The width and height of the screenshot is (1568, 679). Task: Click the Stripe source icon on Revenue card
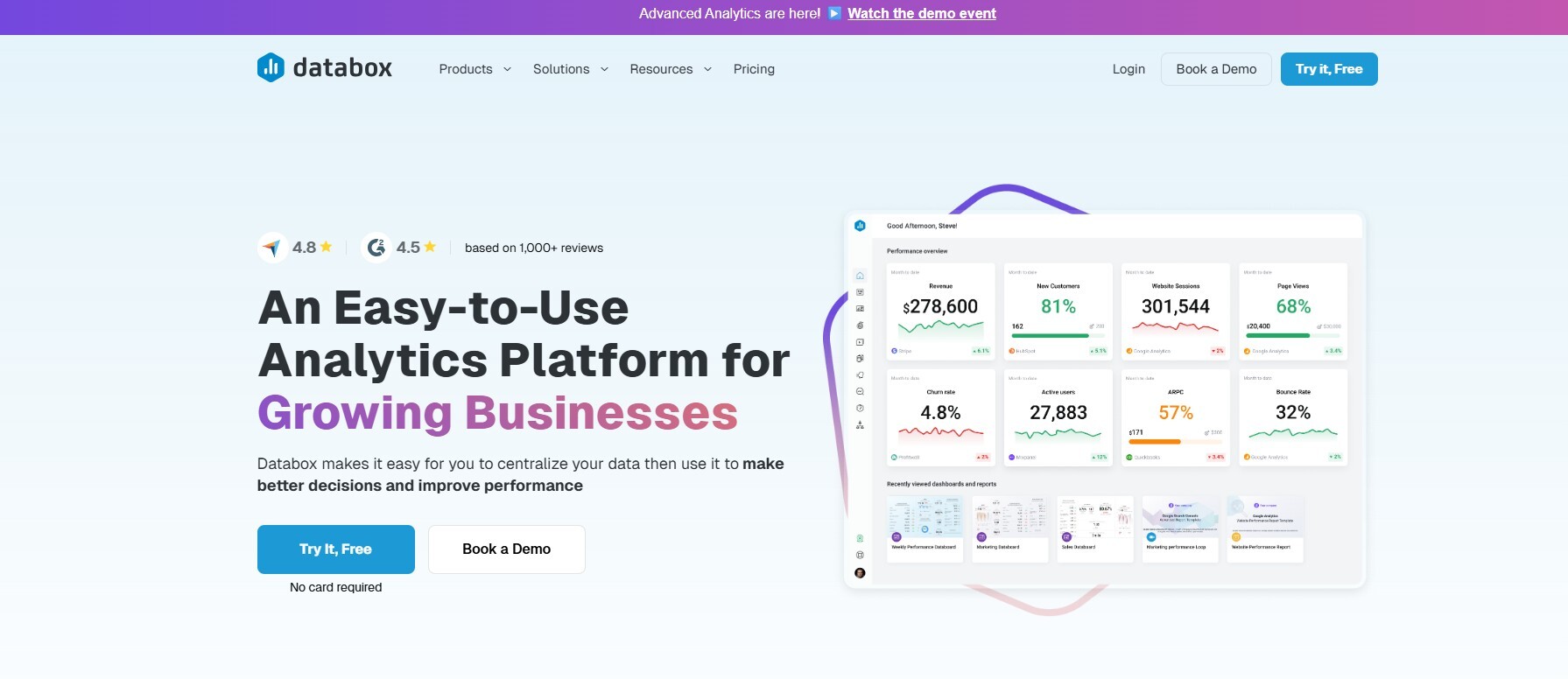coord(894,351)
